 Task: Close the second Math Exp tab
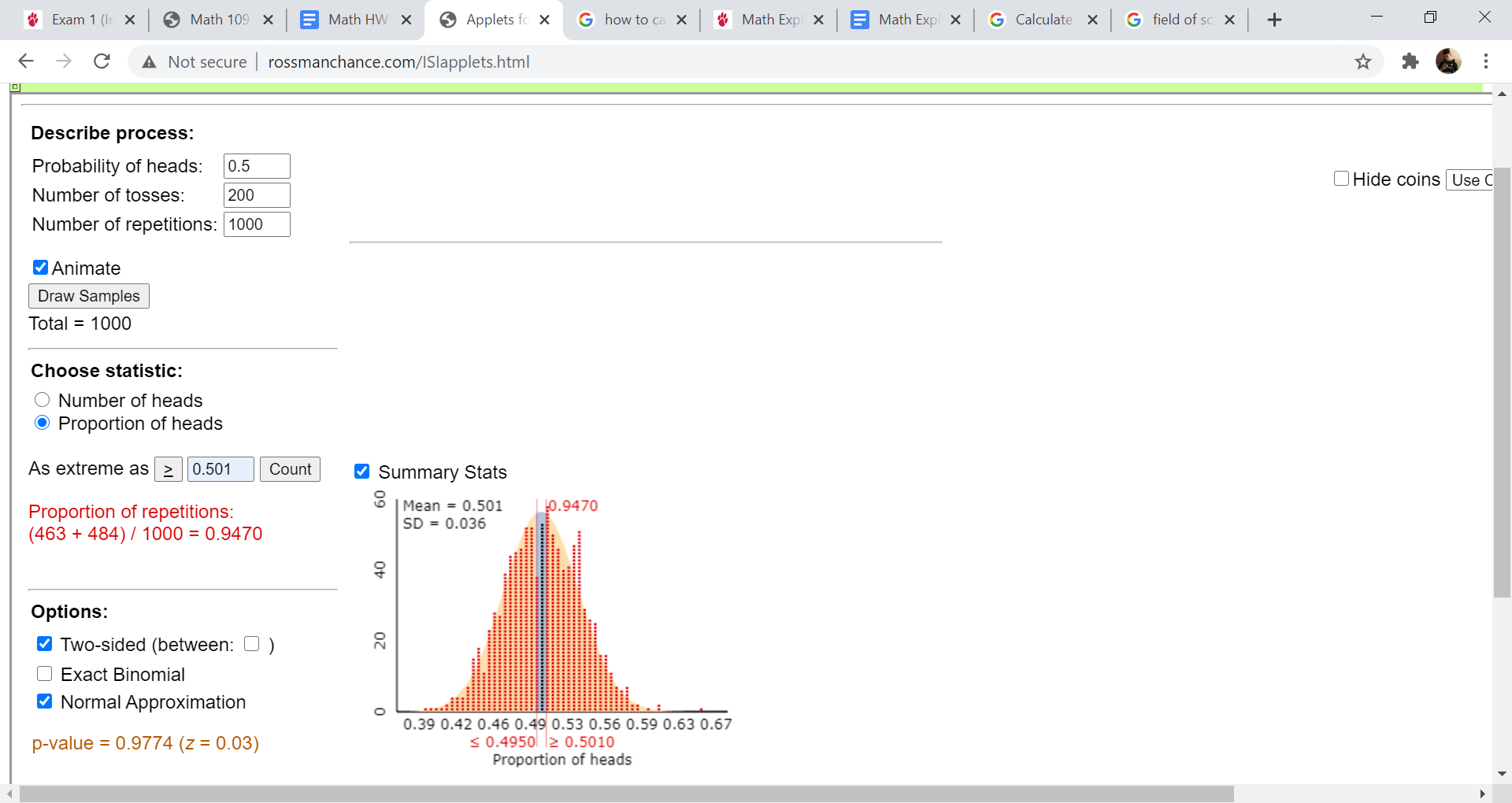956,20
